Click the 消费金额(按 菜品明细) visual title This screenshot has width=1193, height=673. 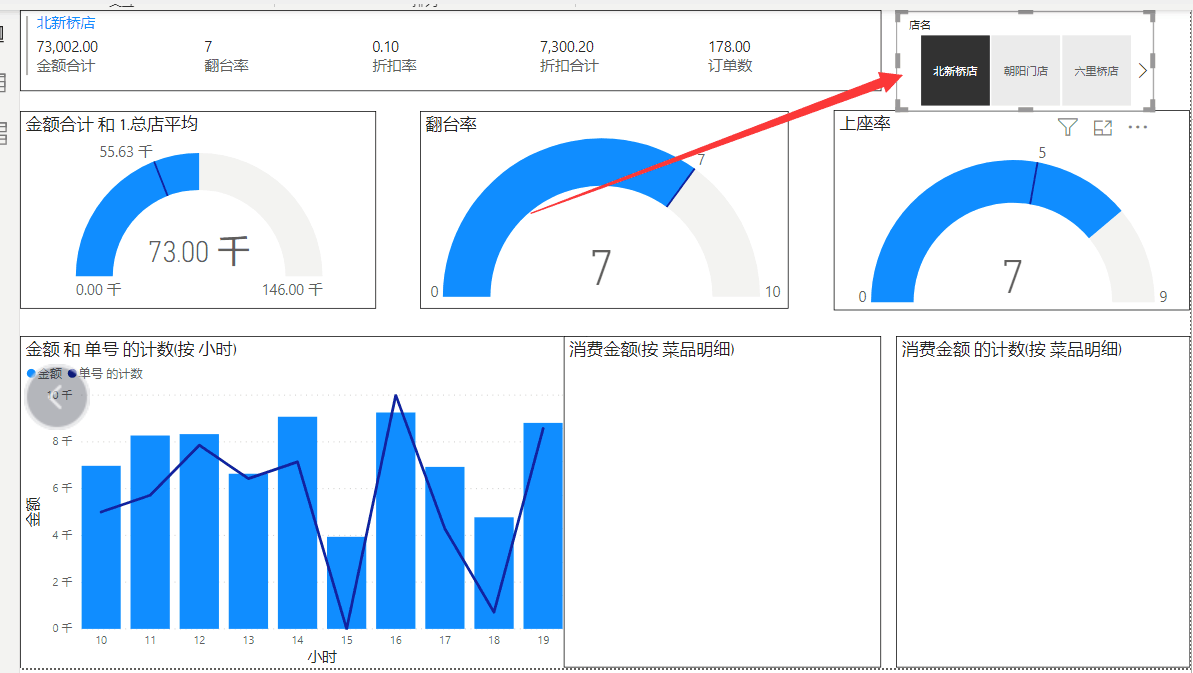click(x=652, y=349)
